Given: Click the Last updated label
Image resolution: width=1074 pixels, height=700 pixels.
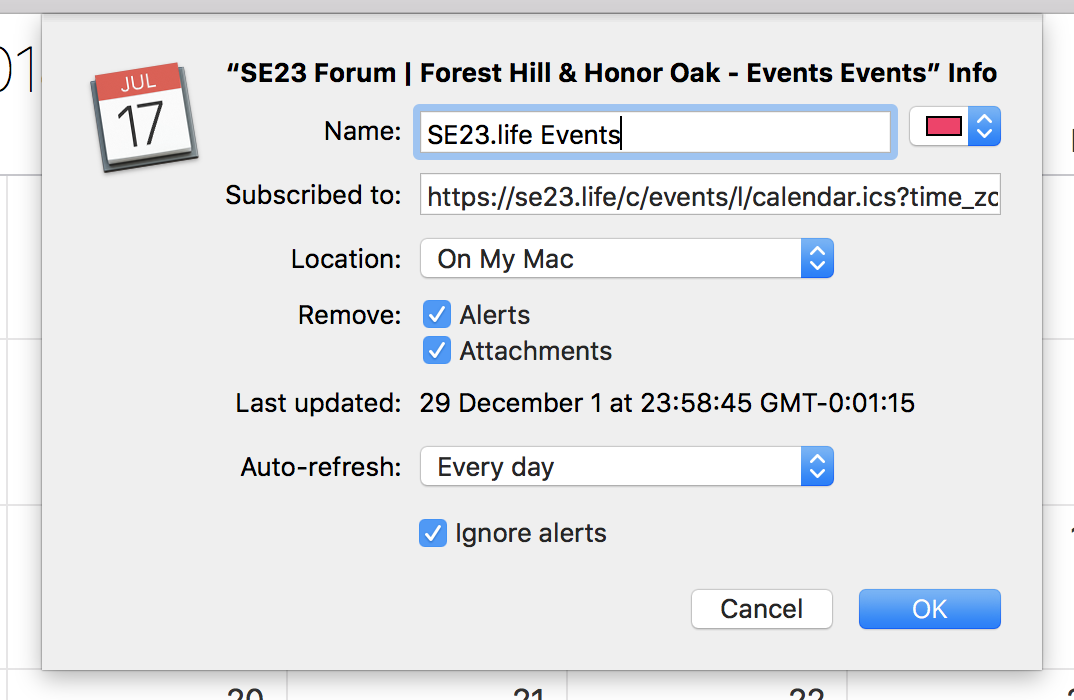Looking at the screenshot, I should click(x=318, y=404).
